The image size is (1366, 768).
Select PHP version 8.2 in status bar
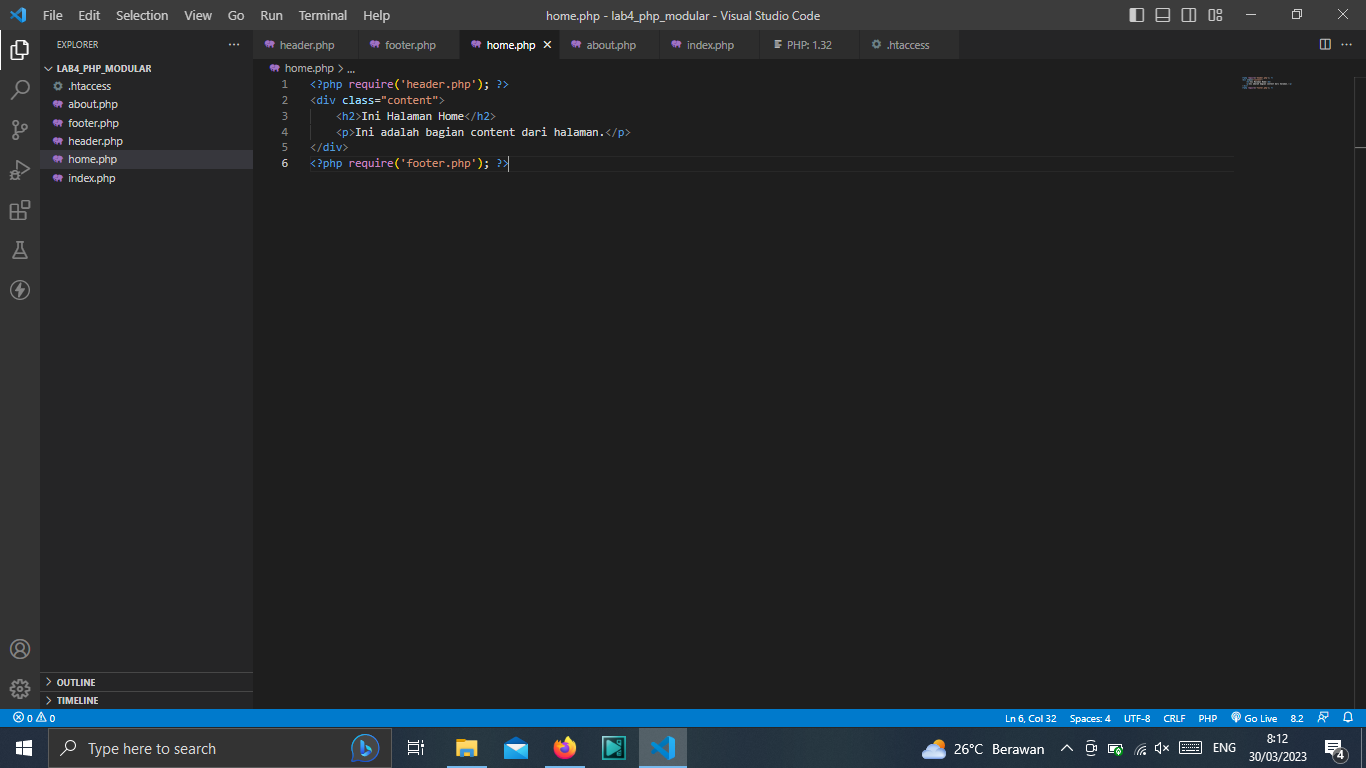click(x=1297, y=718)
